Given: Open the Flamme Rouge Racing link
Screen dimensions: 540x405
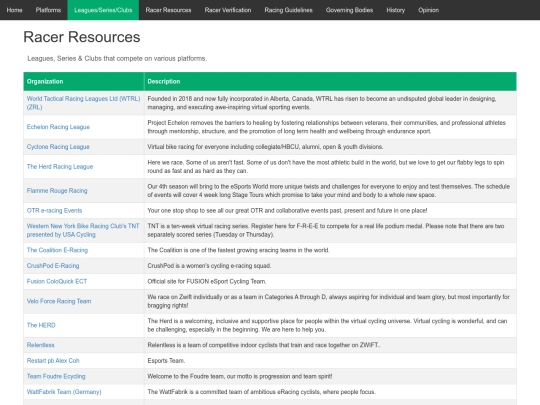Looking at the screenshot, I should (57, 190).
